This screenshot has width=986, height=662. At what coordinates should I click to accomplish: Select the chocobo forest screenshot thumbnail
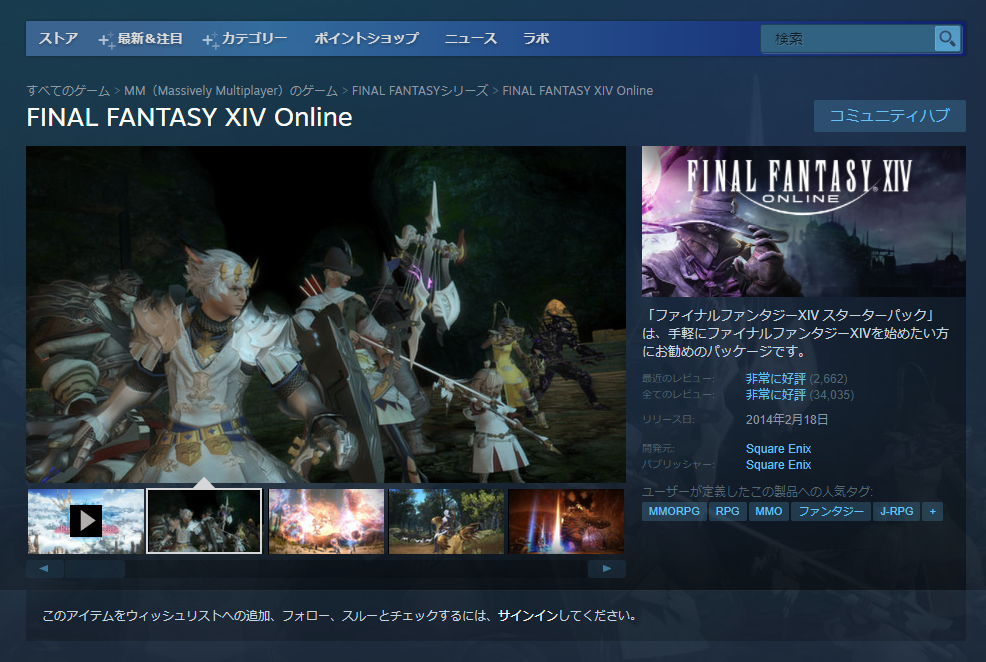click(446, 521)
